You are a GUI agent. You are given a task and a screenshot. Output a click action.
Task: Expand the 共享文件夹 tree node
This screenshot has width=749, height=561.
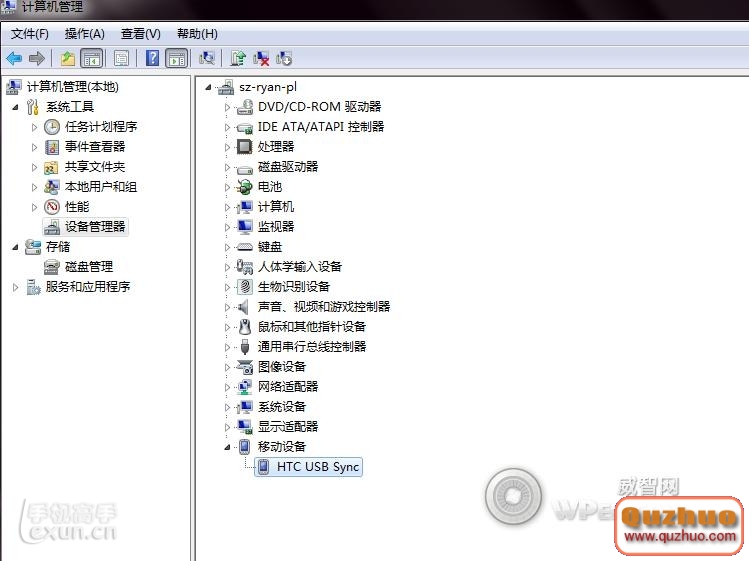[x=34, y=167]
